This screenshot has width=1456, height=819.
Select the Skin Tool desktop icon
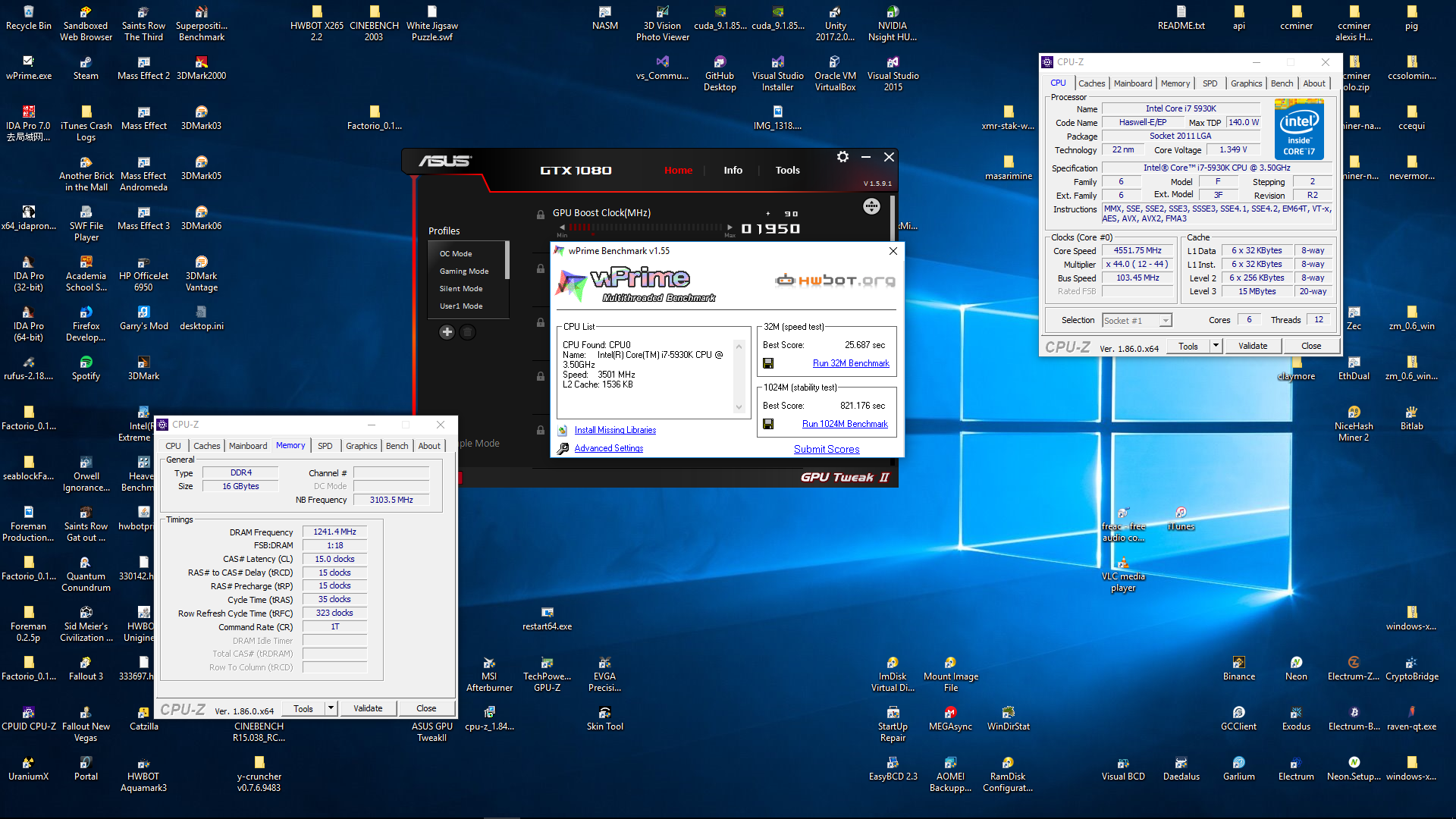[604, 719]
